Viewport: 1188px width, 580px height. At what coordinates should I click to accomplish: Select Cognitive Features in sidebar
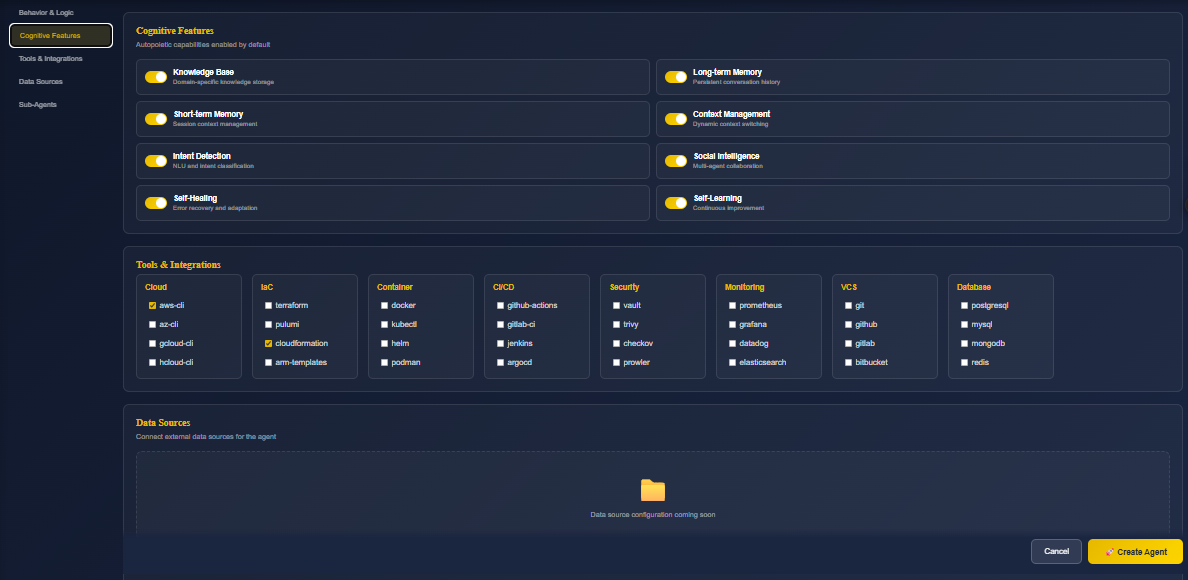61,36
